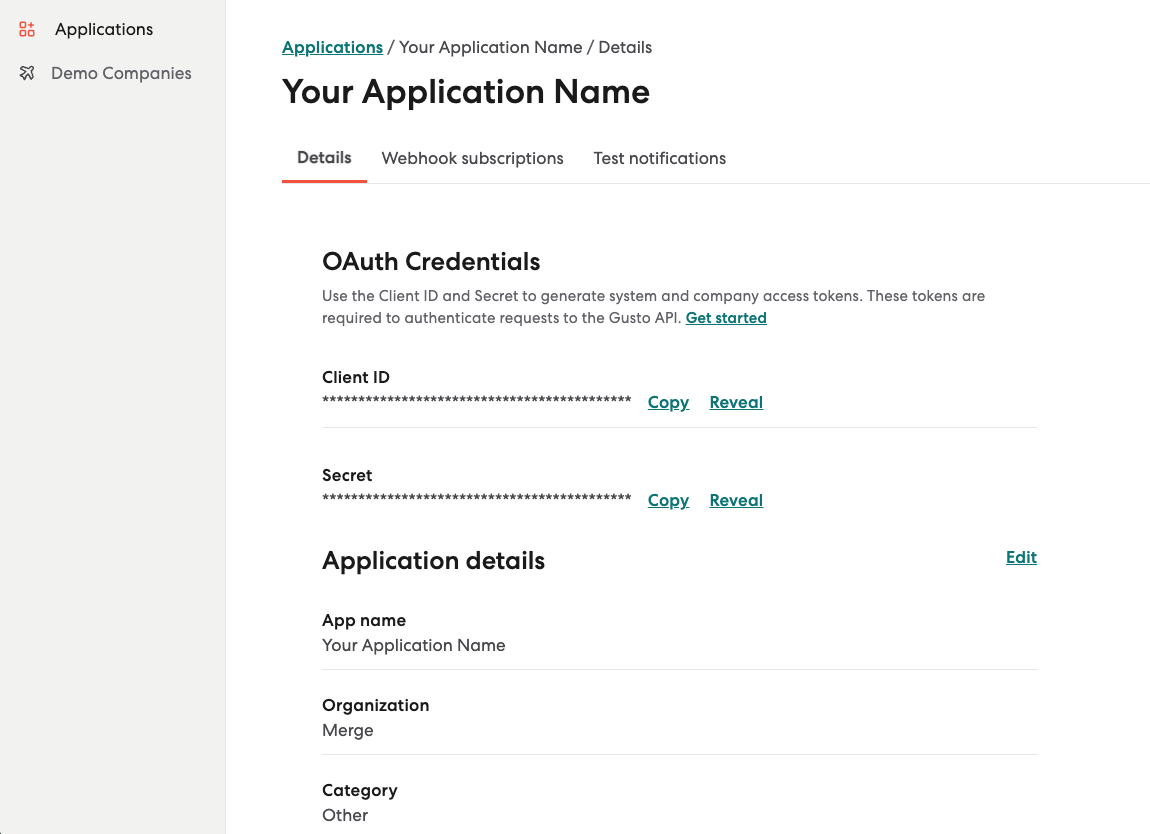The height and width of the screenshot is (834, 1150).
Task: Click the App name value text
Action: 413,645
